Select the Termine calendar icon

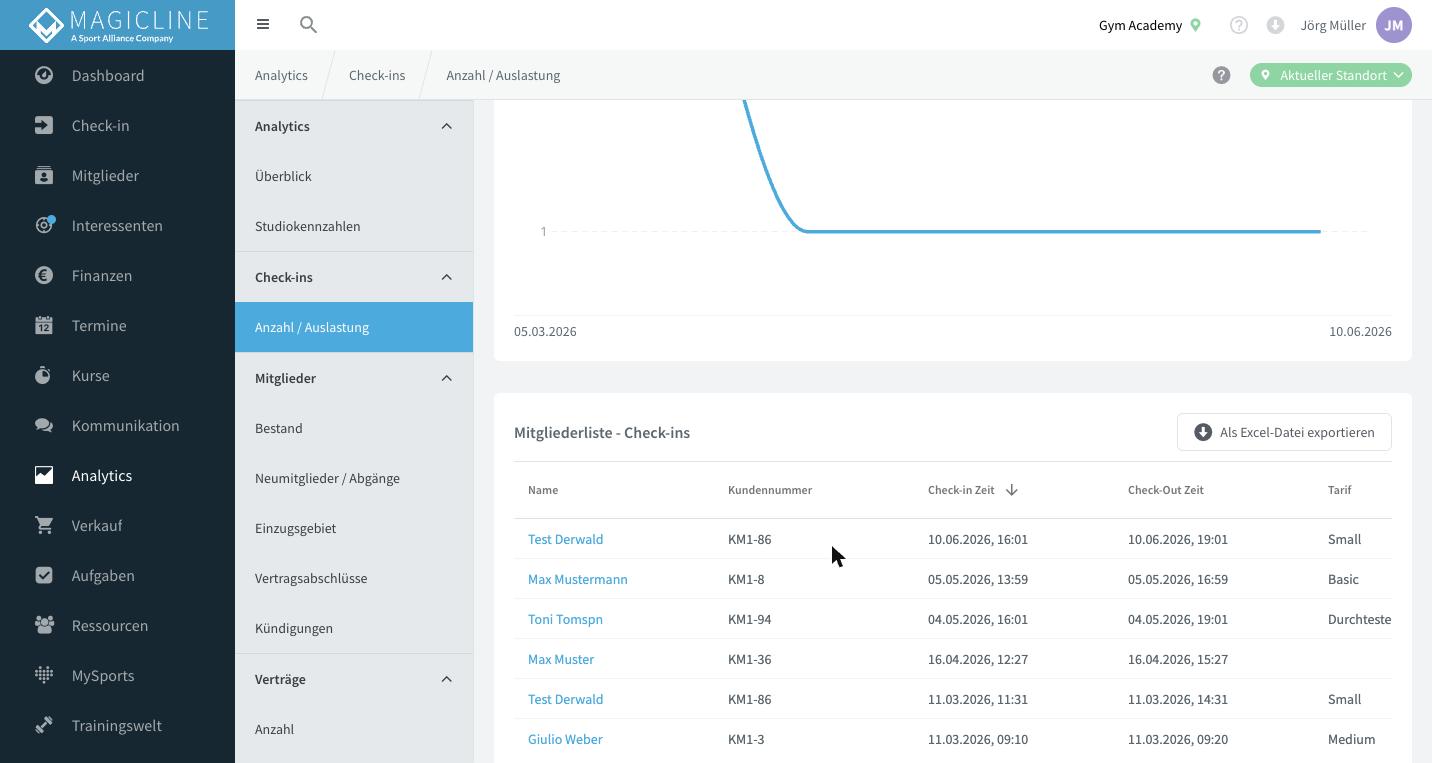[44, 325]
